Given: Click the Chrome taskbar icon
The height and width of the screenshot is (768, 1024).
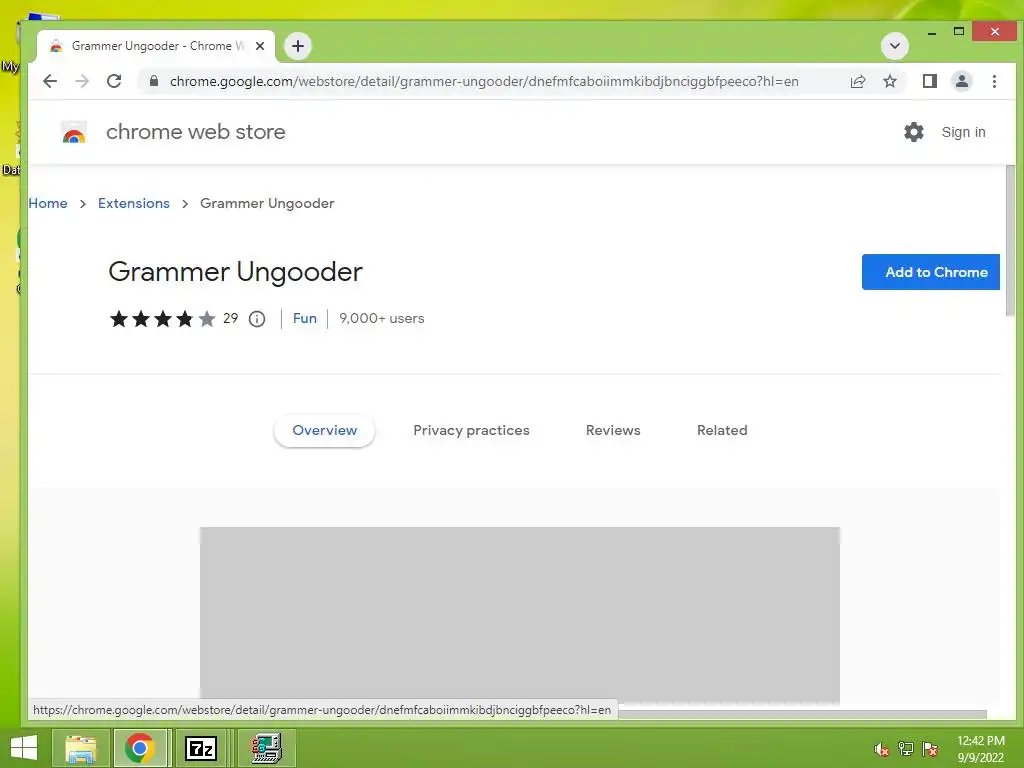Looking at the screenshot, I should click(x=140, y=748).
